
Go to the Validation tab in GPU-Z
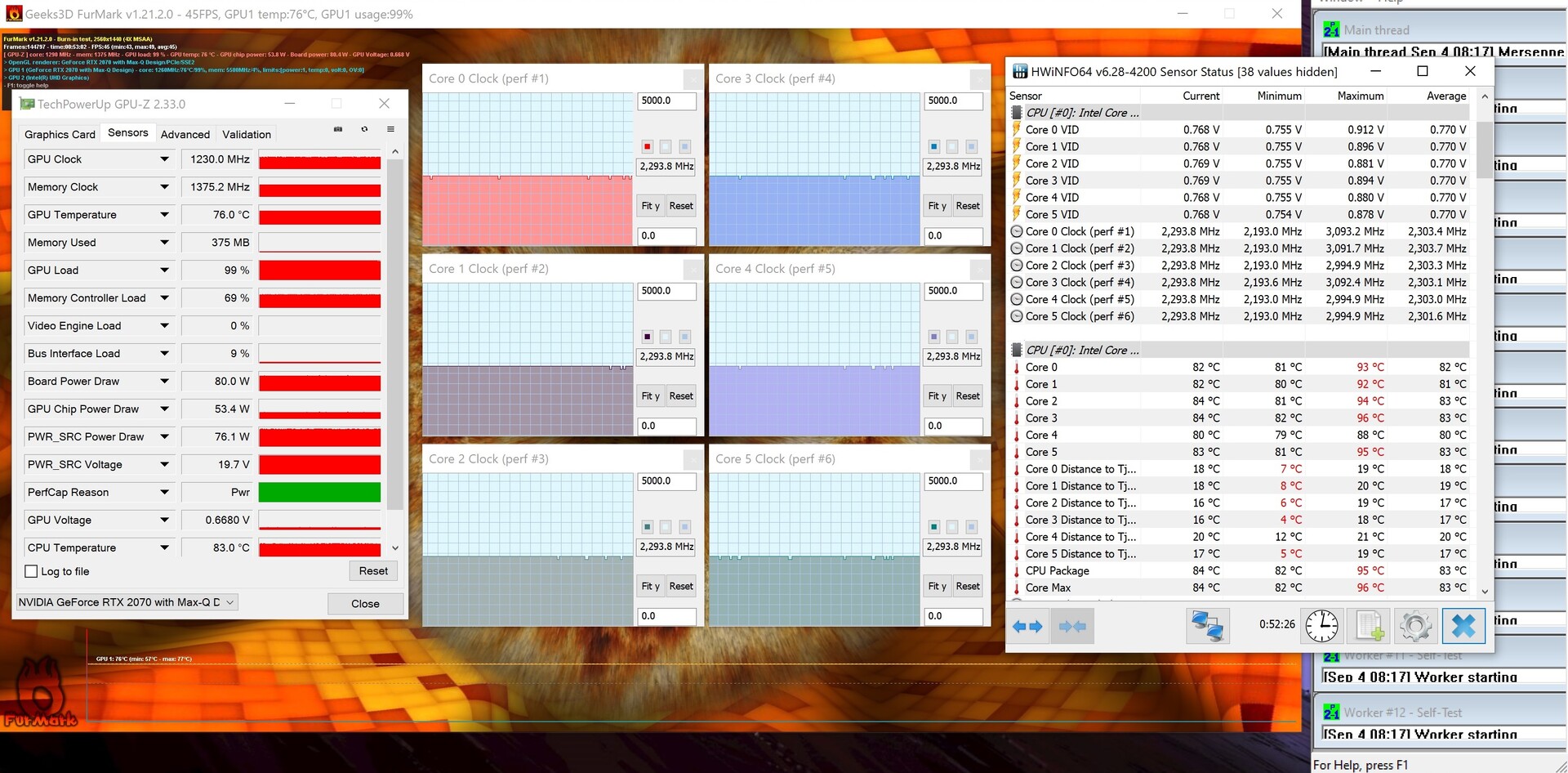[x=247, y=134]
